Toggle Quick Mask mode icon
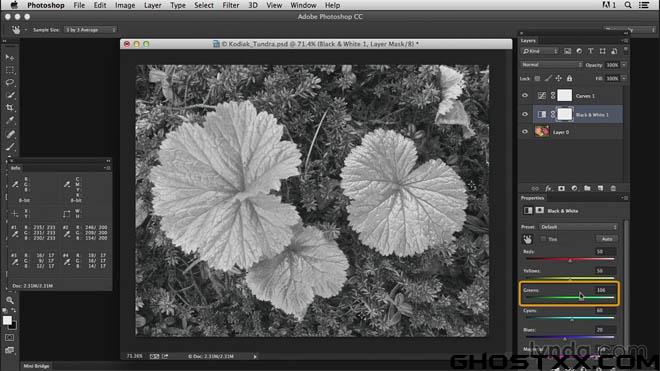The width and height of the screenshot is (660, 371). click(9, 338)
